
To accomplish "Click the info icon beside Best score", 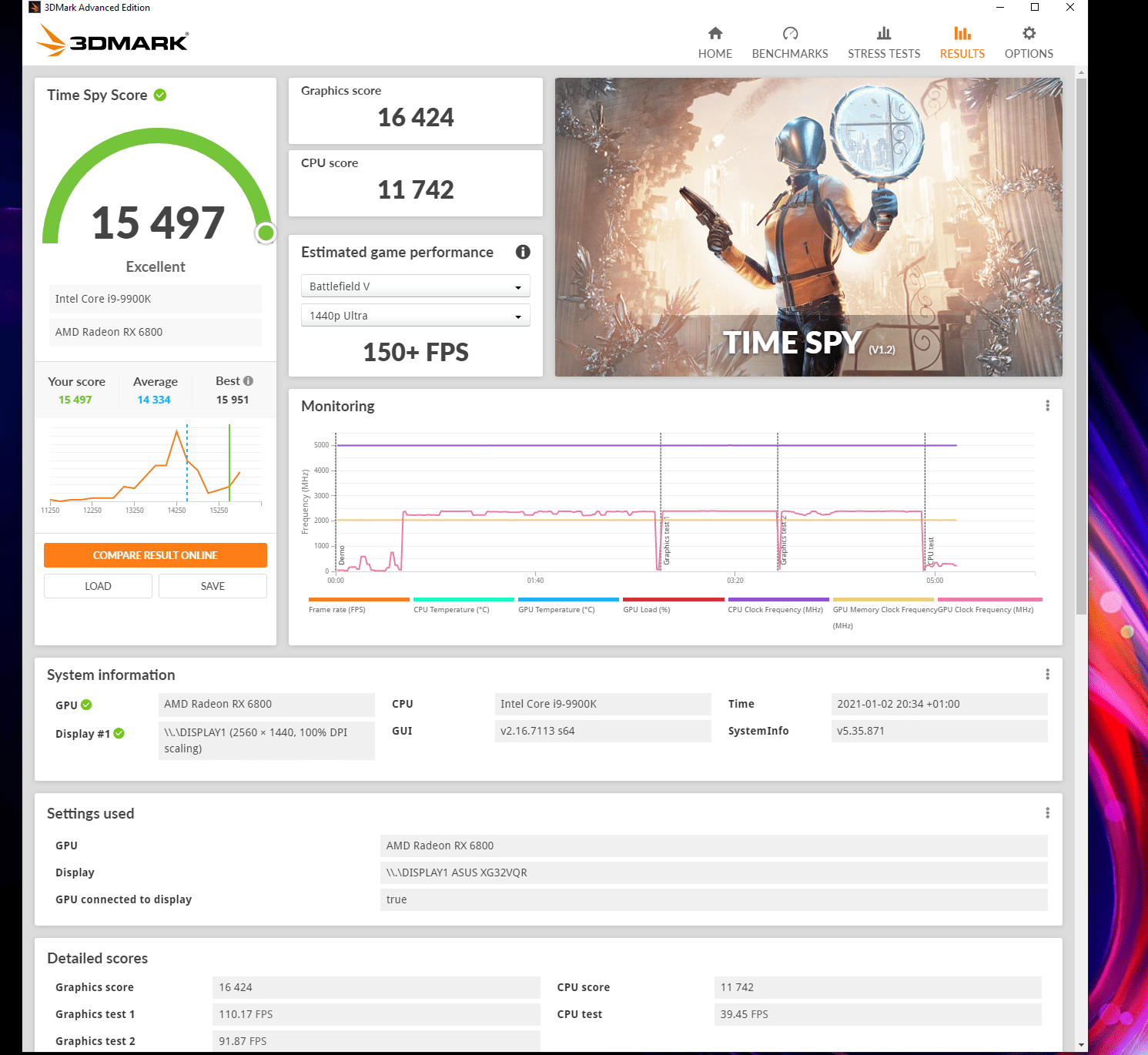I will click(248, 380).
